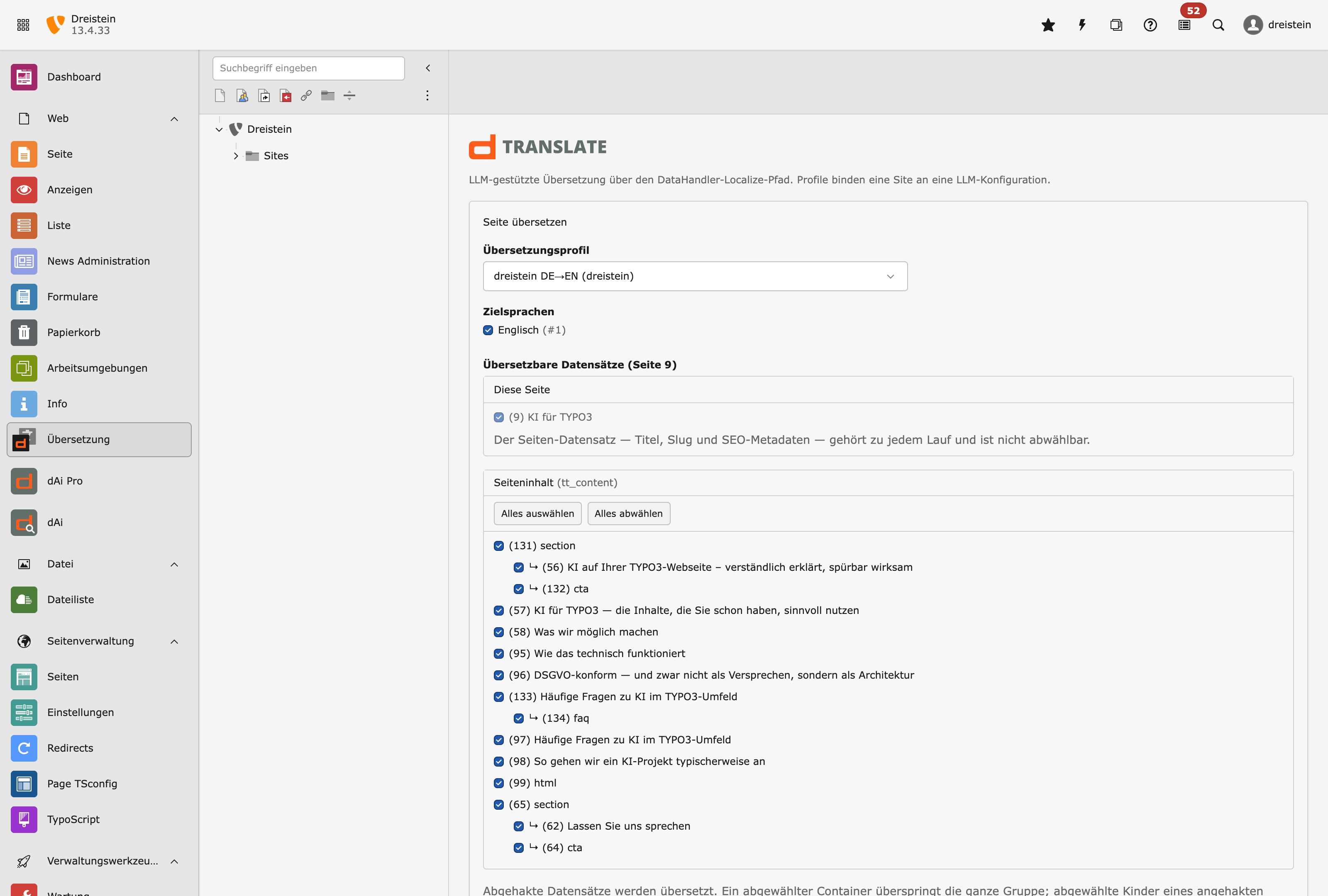This screenshot has width=1328, height=896.
Task: Open the flush cache lightning icon
Action: pyautogui.click(x=1082, y=24)
